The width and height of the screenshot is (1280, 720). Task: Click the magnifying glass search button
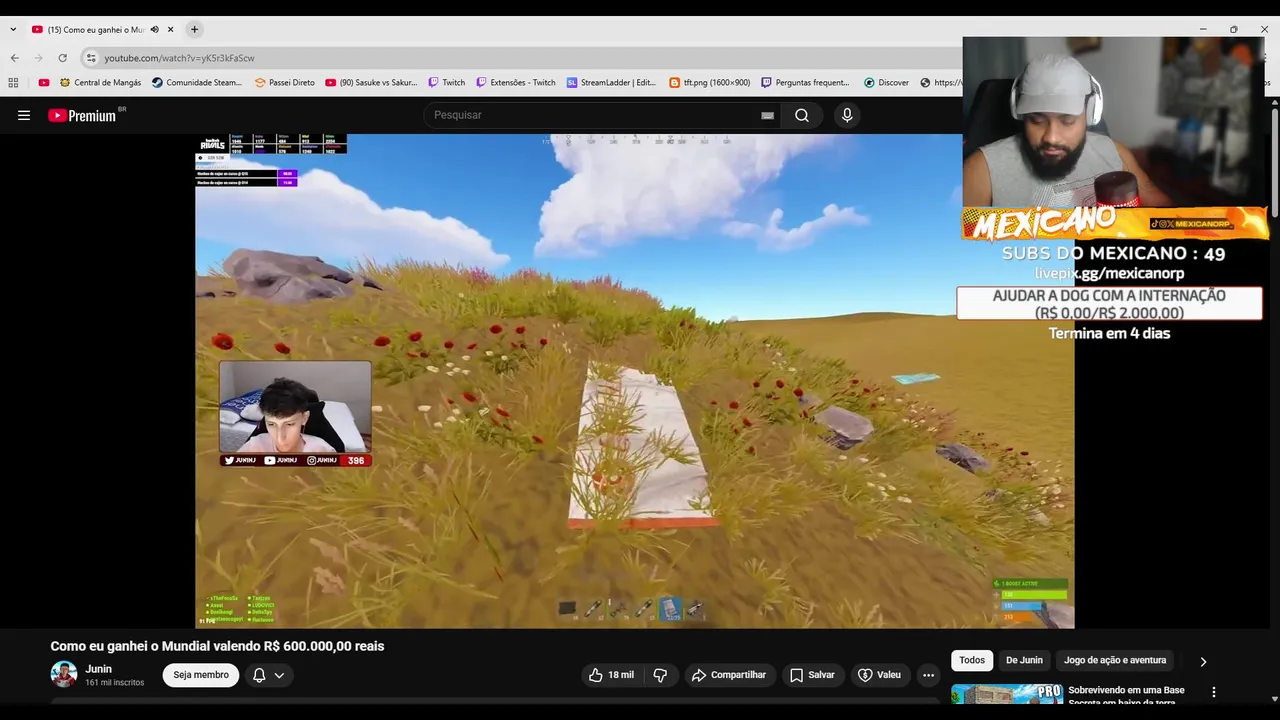802,115
